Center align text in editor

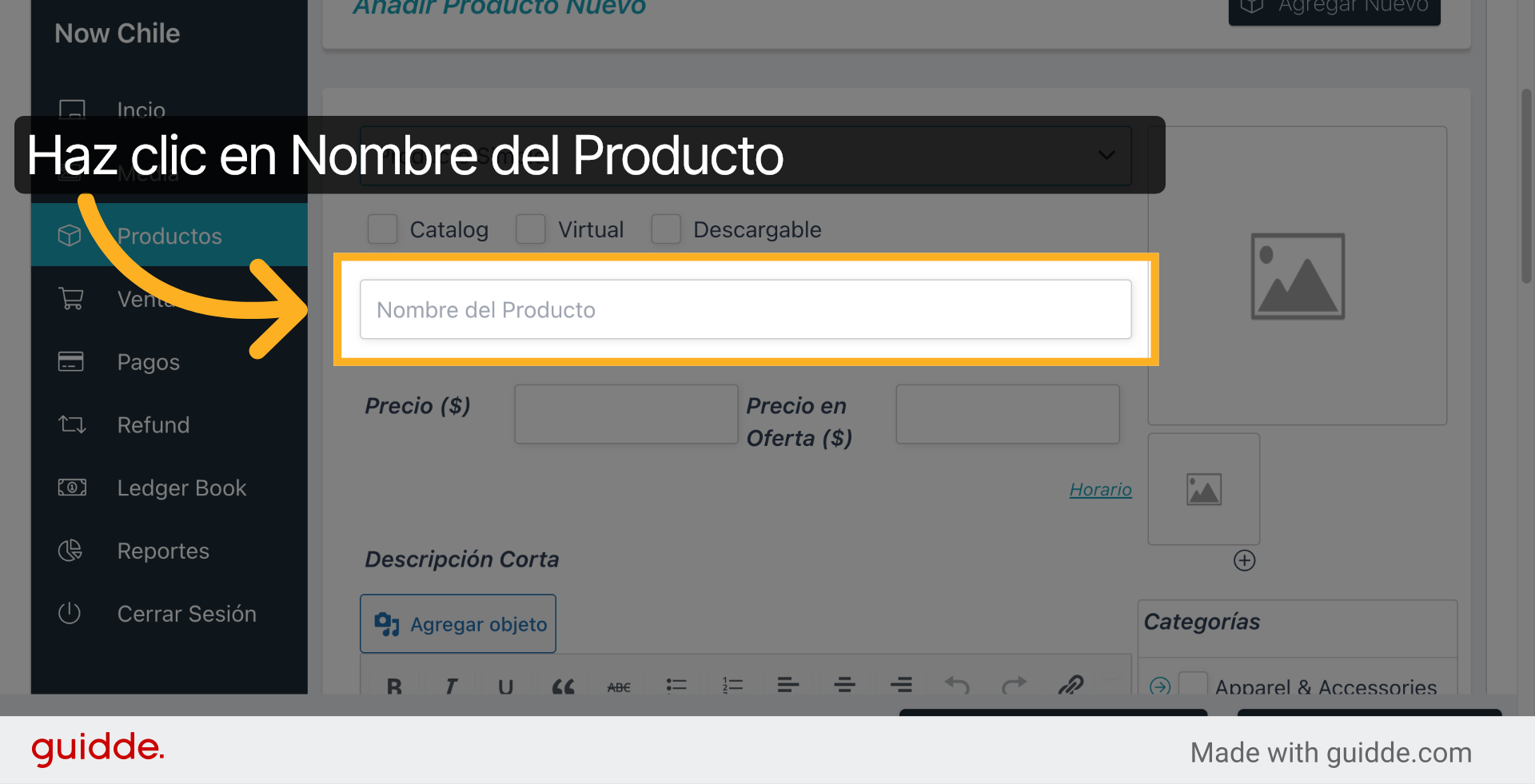tap(844, 685)
